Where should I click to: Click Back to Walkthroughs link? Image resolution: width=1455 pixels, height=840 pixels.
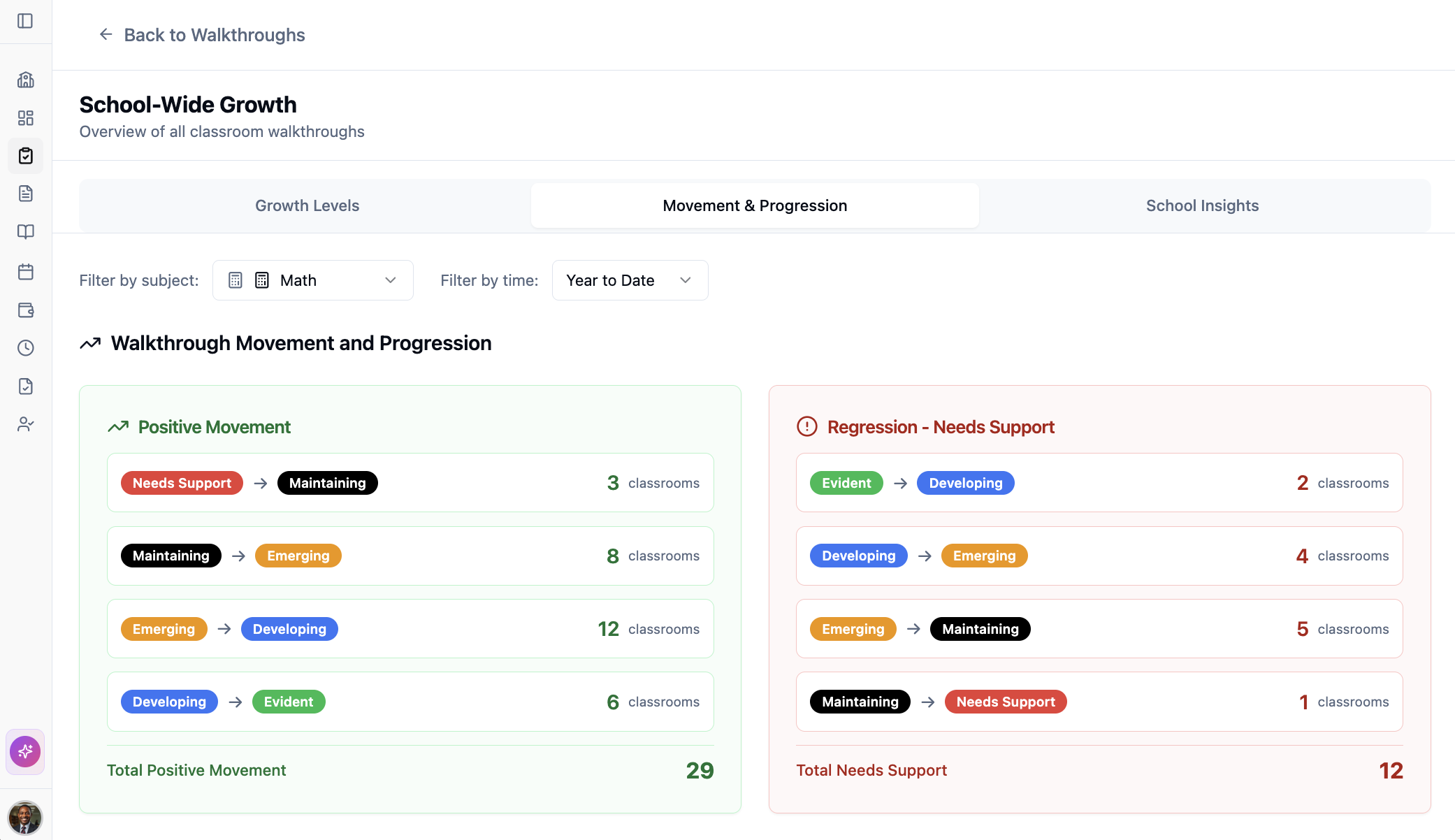[201, 34]
